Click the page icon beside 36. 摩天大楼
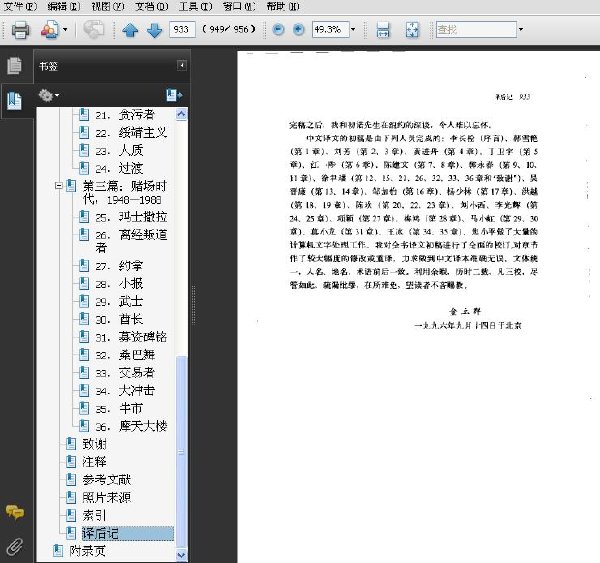 84,426
